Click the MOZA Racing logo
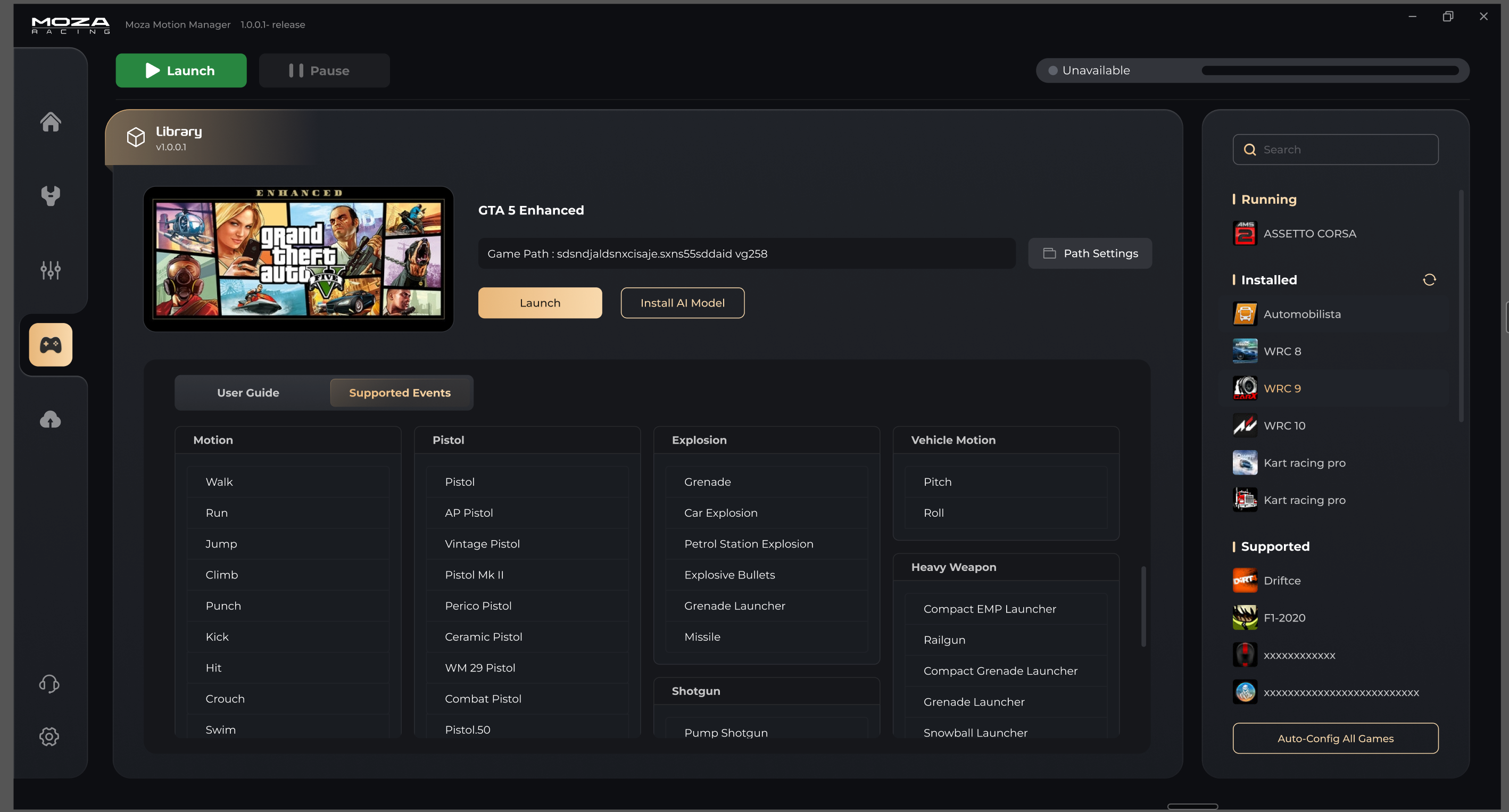The image size is (1509, 812). tap(70, 24)
